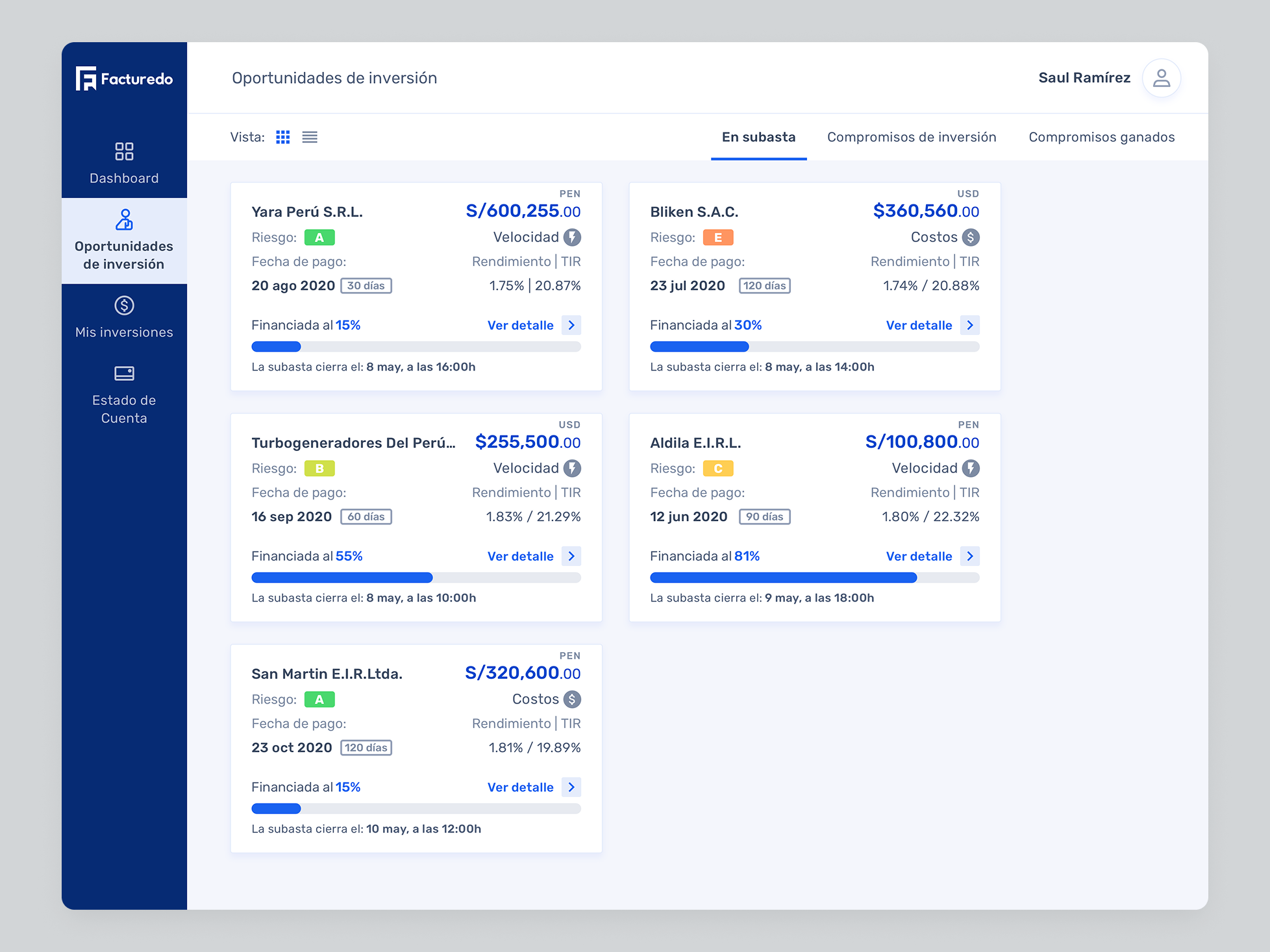Open Compromisos ganados tab
Viewport: 1270px width, 952px height.
pos(1102,137)
